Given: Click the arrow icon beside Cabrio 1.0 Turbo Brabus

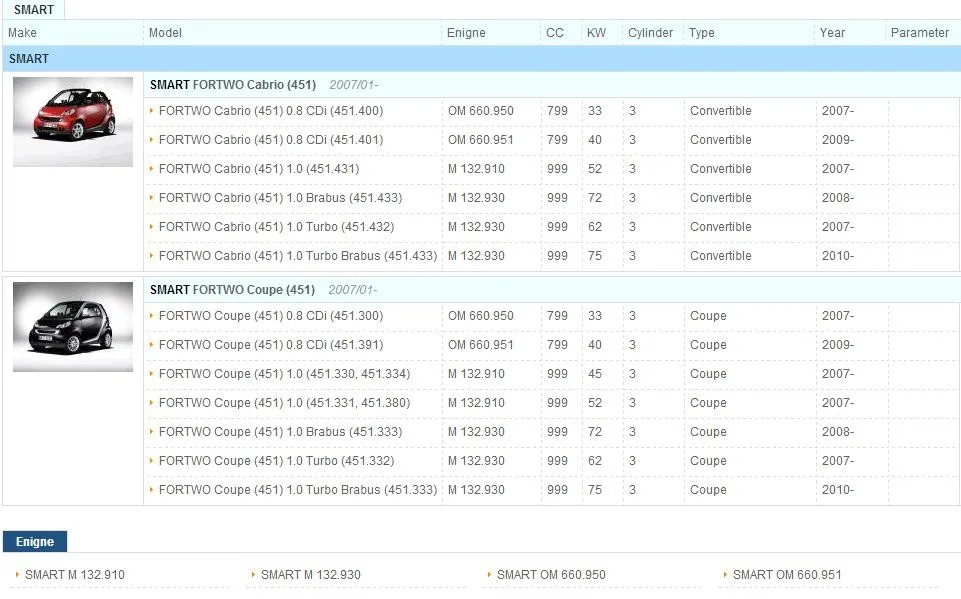Looking at the screenshot, I should (x=151, y=255).
